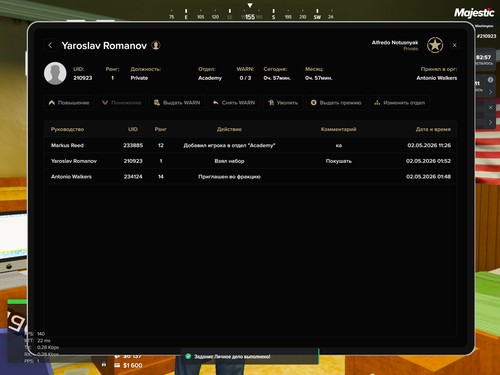Click the Дата и время column header
The image size is (500, 375).
tap(433, 129)
